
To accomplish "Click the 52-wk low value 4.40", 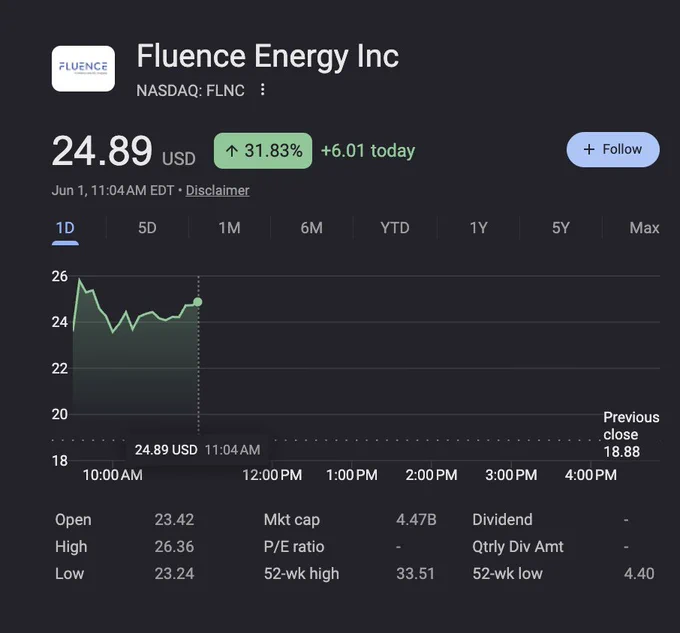I will [639, 574].
